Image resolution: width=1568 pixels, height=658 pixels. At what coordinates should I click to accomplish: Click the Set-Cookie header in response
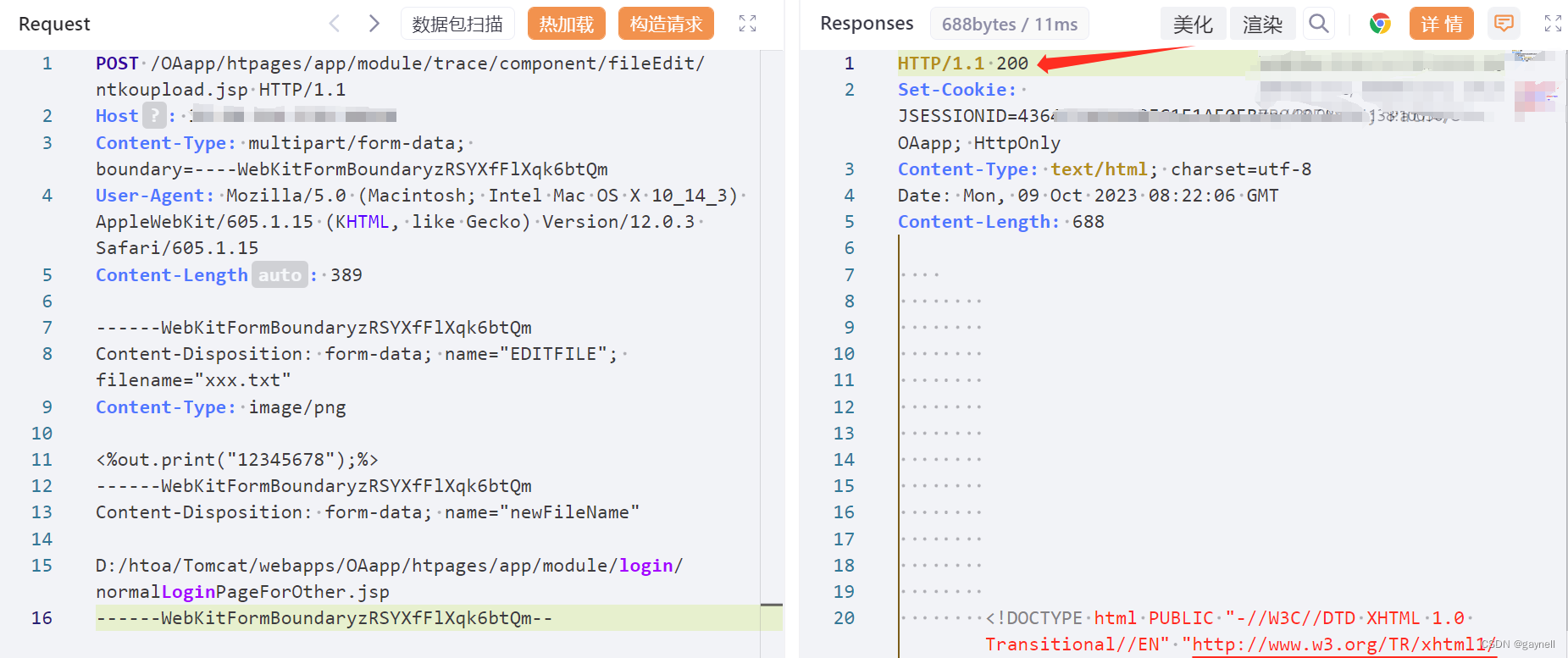[957, 90]
